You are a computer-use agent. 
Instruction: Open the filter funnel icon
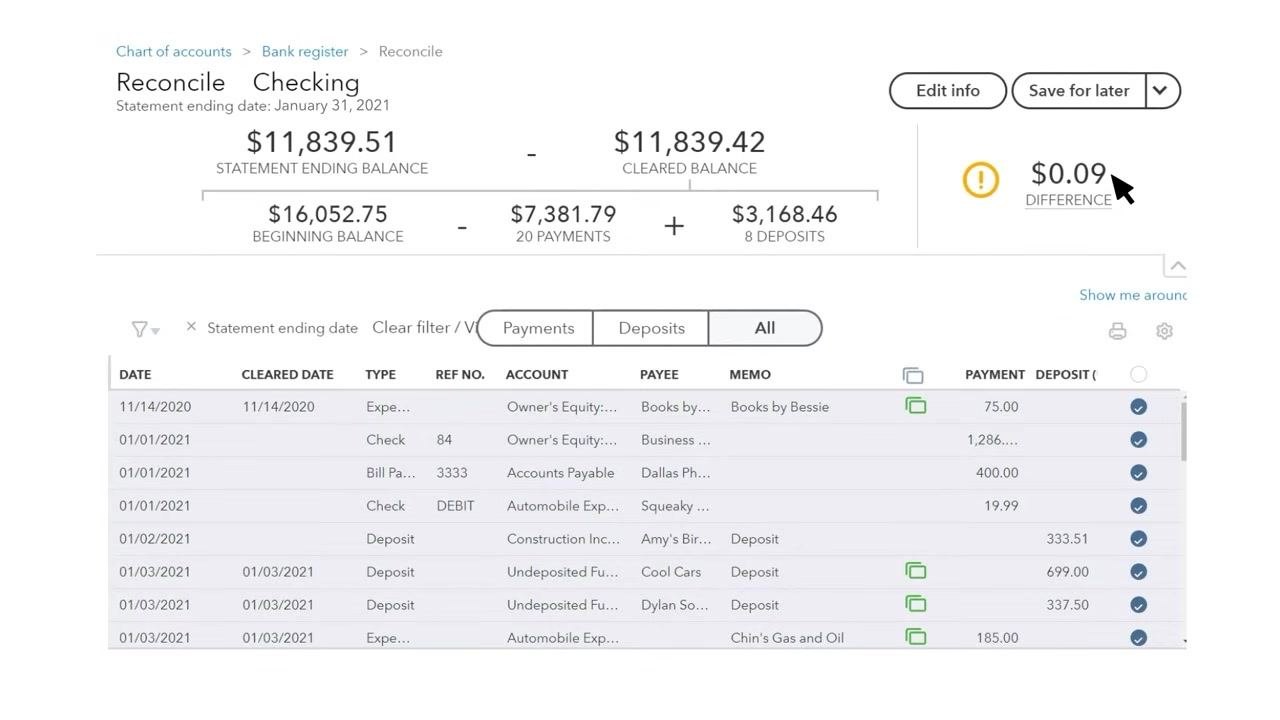[144, 329]
